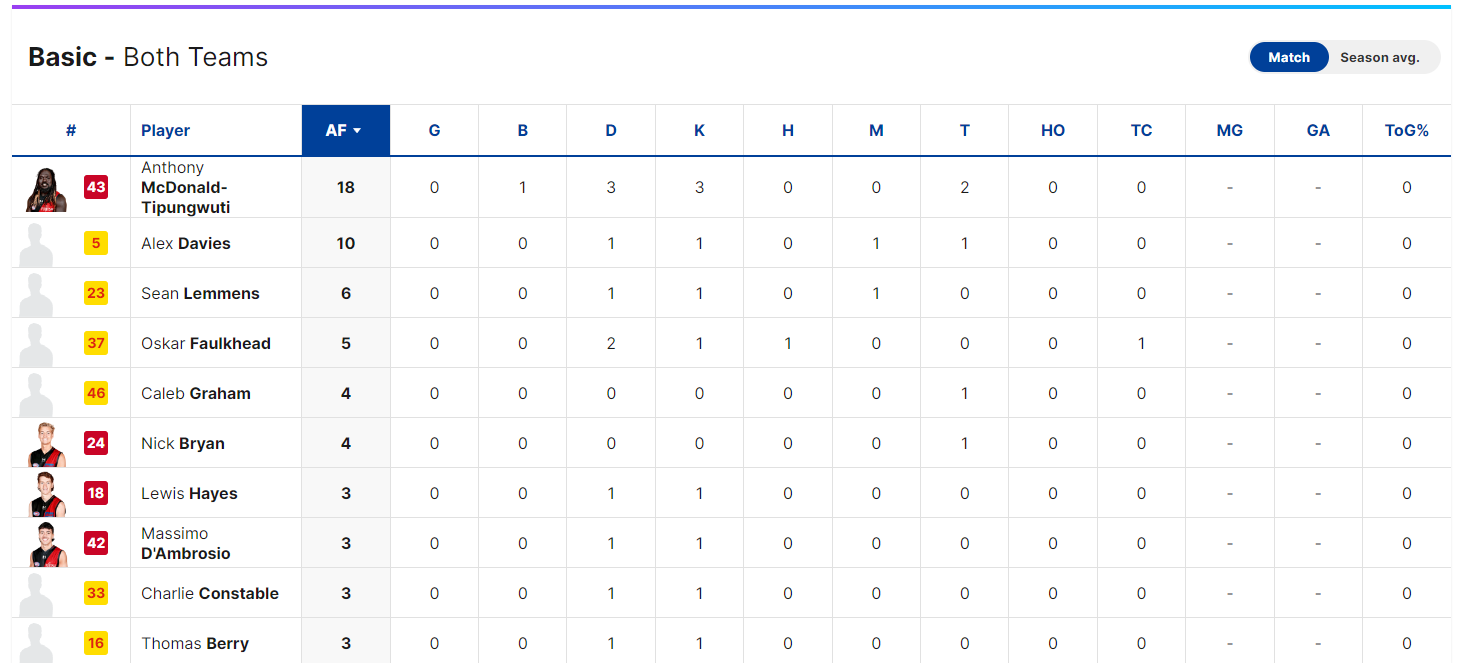Click the red number 18 jersey badge

96,493
